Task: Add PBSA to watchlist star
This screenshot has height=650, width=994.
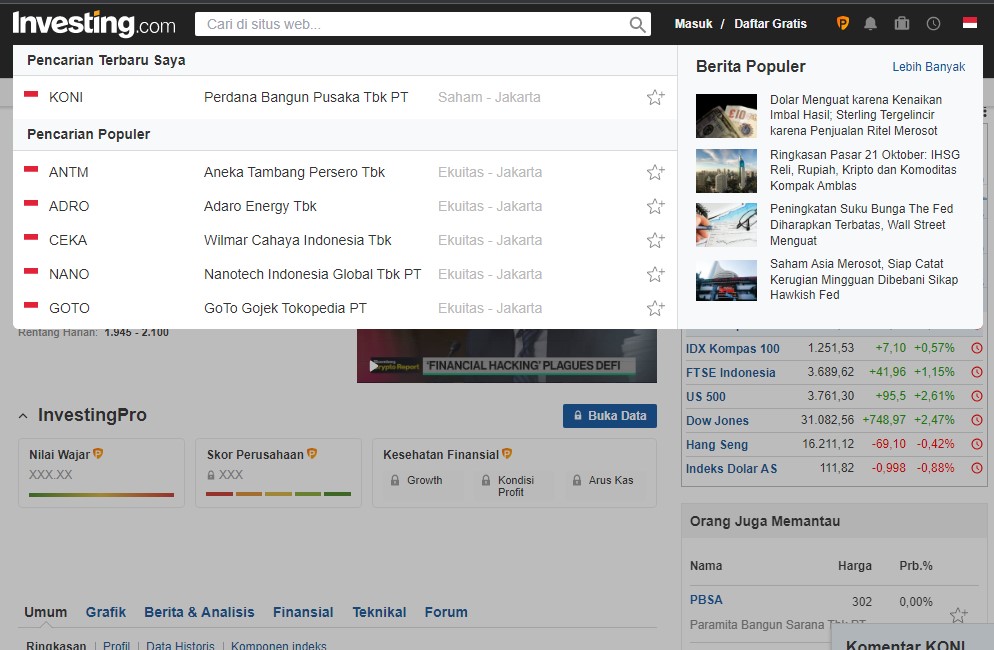Action: (958, 614)
